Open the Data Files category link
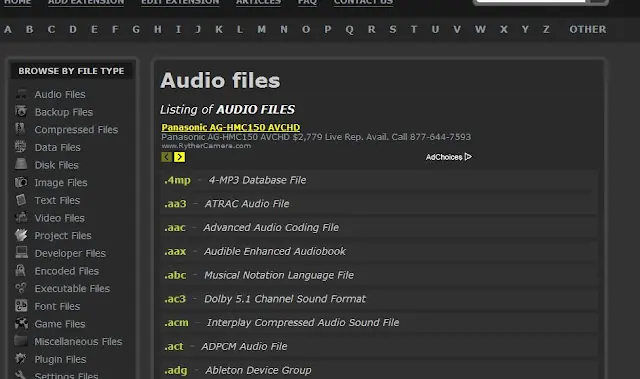Screen dimensions: 640x379 coord(58,147)
